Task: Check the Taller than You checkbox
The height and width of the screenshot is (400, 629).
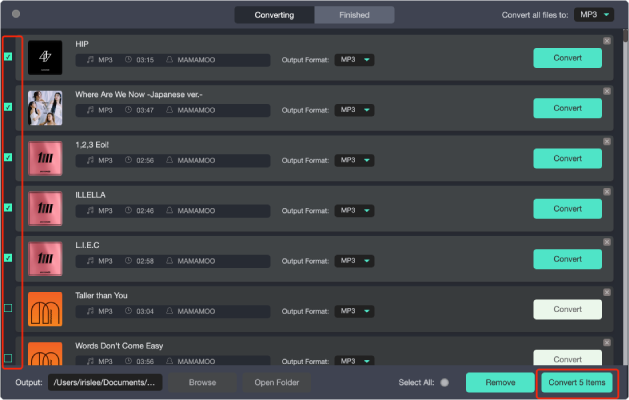Action: pos(9,308)
